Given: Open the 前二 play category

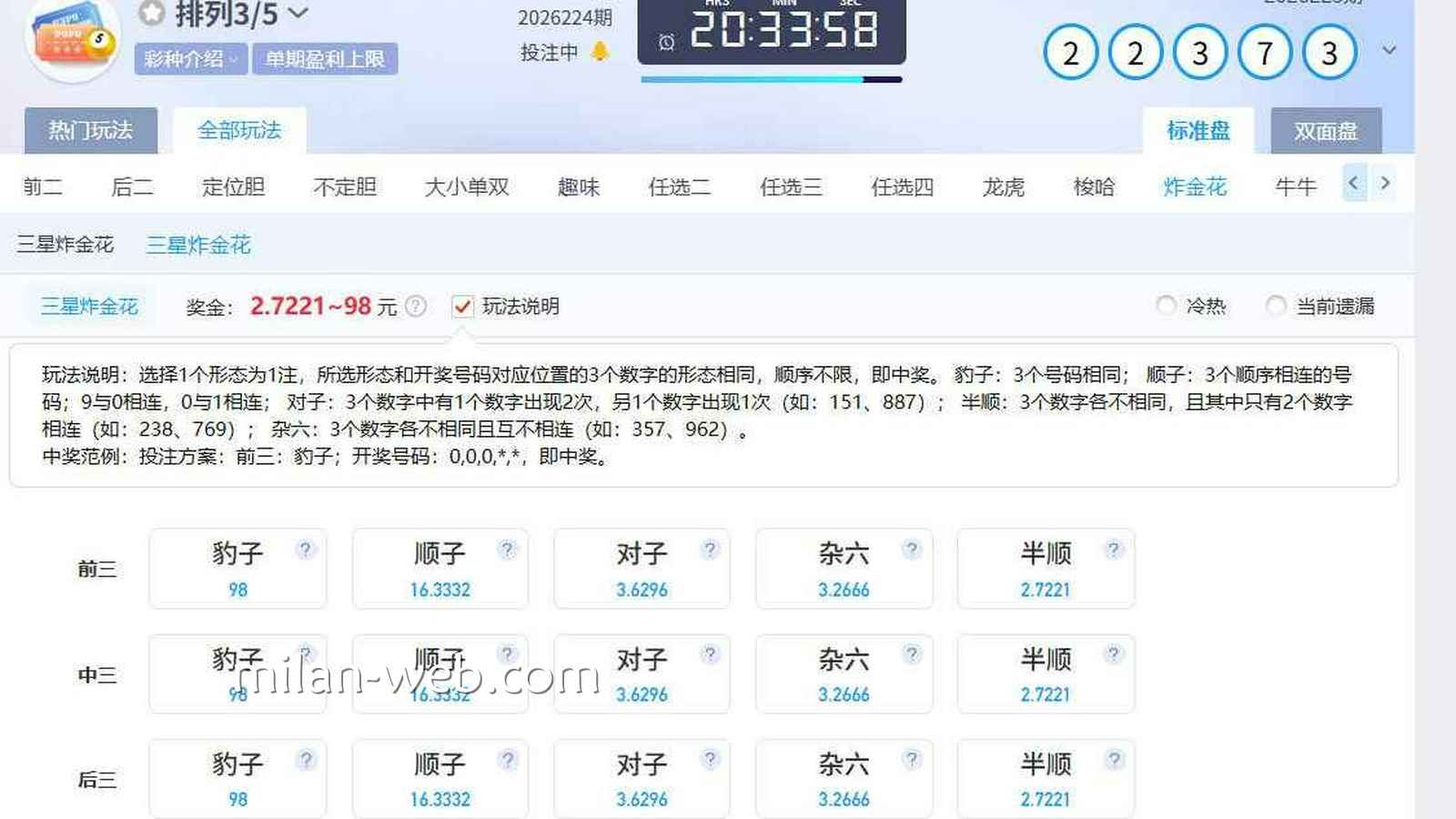Looking at the screenshot, I should pos(43,187).
